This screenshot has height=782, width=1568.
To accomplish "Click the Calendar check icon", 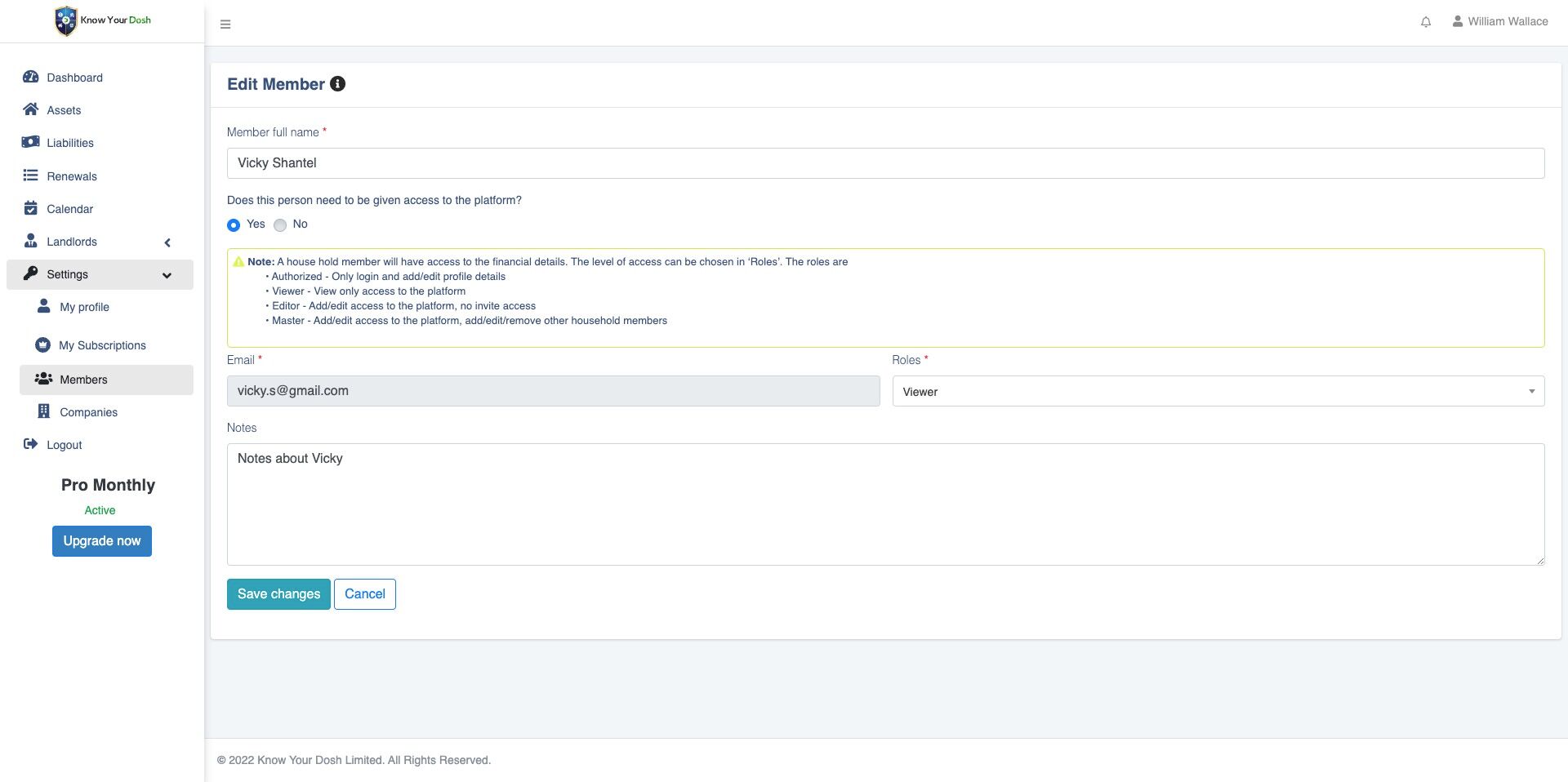I will click(31, 208).
